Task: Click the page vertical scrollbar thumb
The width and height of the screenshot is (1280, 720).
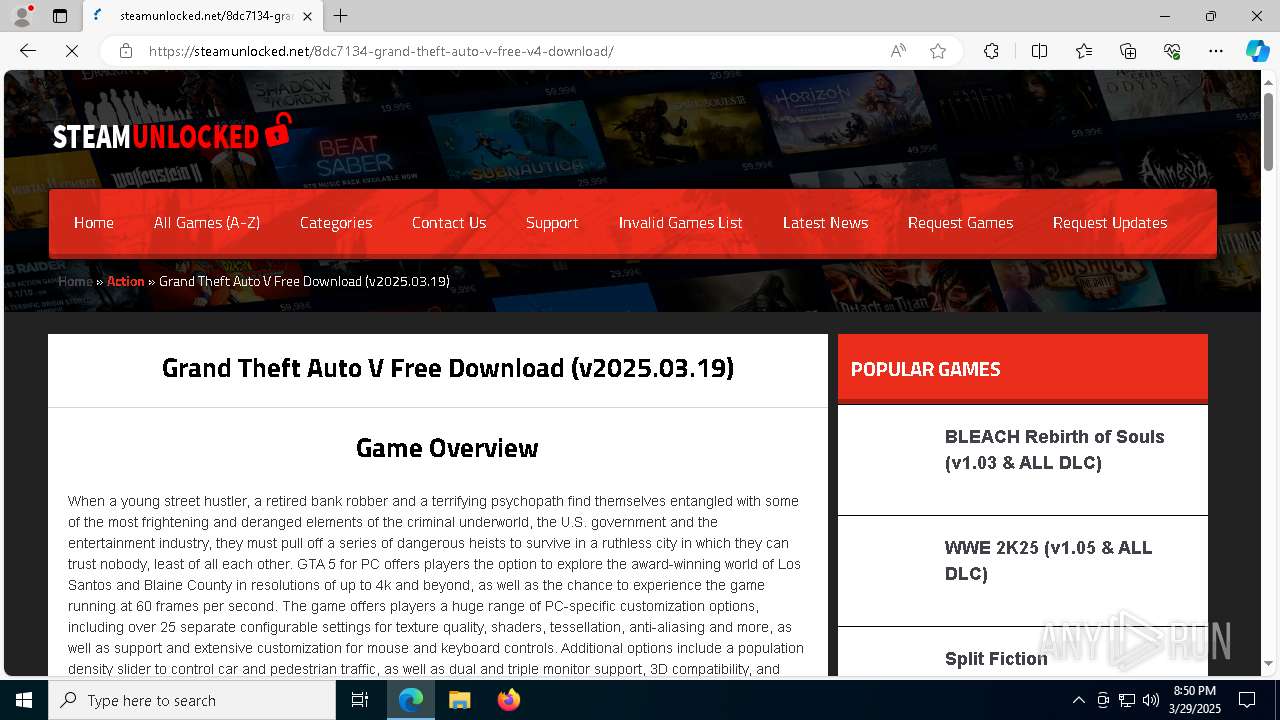Action: coord(1269,130)
